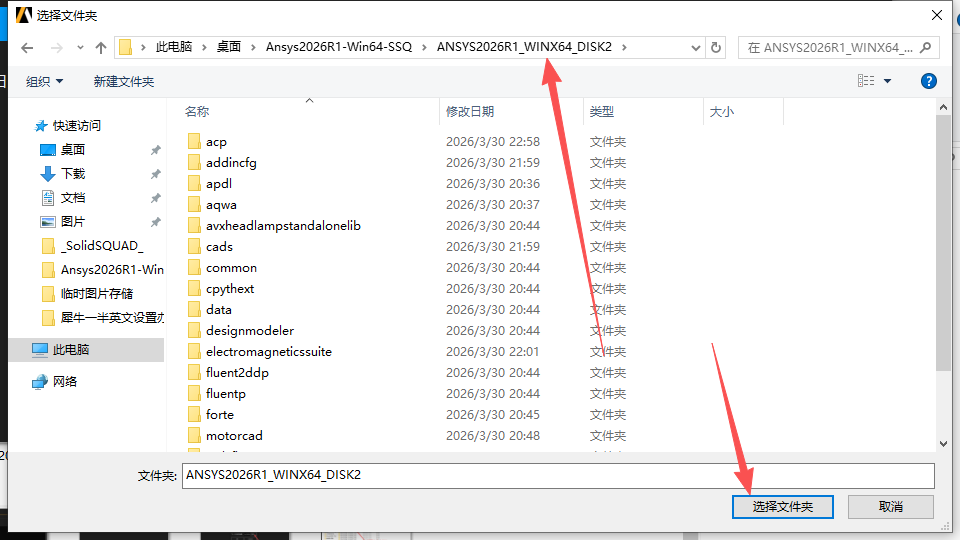The image size is (960, 540).
Task: Click file list scrollbar up arrow
Action: point(943,107)
